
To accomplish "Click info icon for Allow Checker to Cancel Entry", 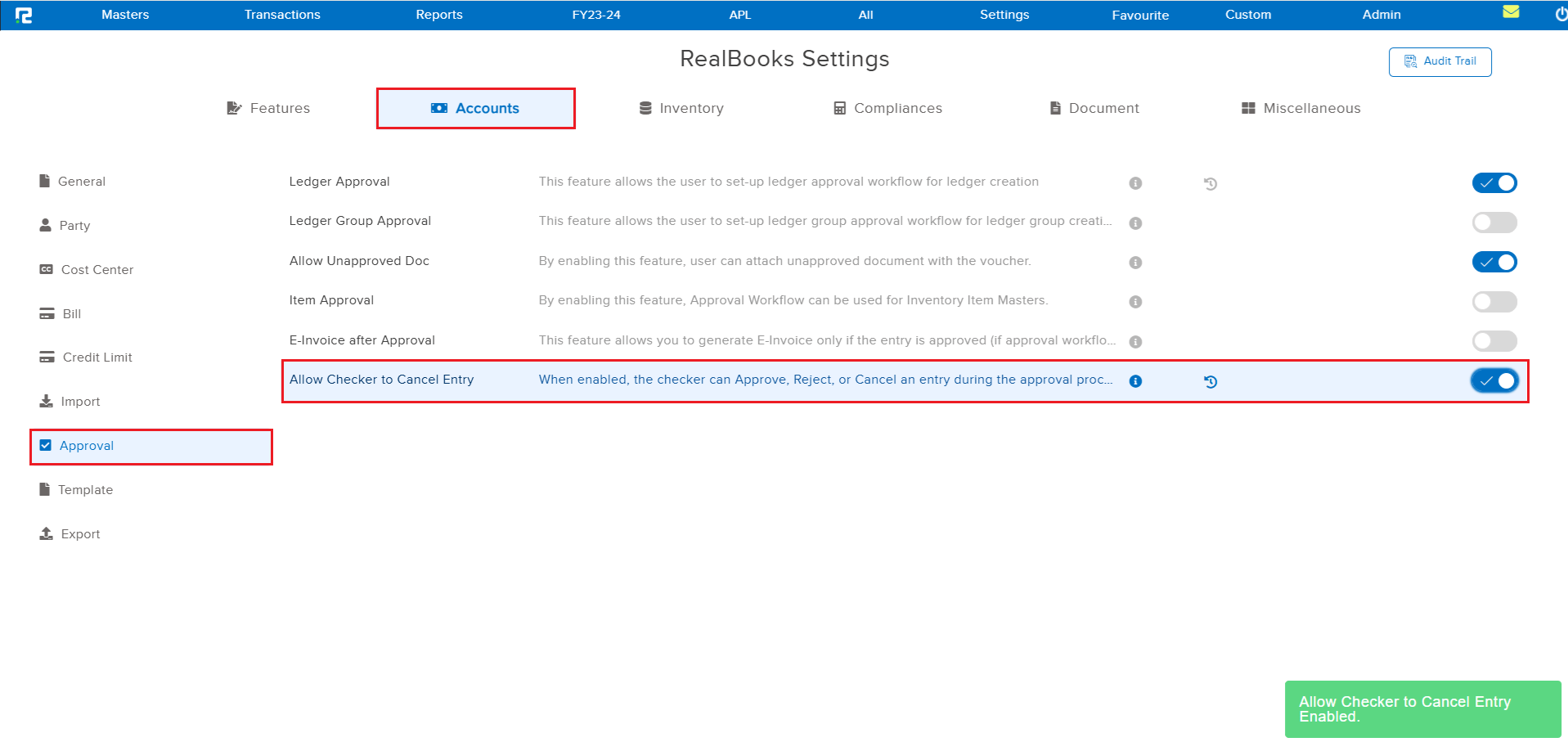I will 1135,381.
